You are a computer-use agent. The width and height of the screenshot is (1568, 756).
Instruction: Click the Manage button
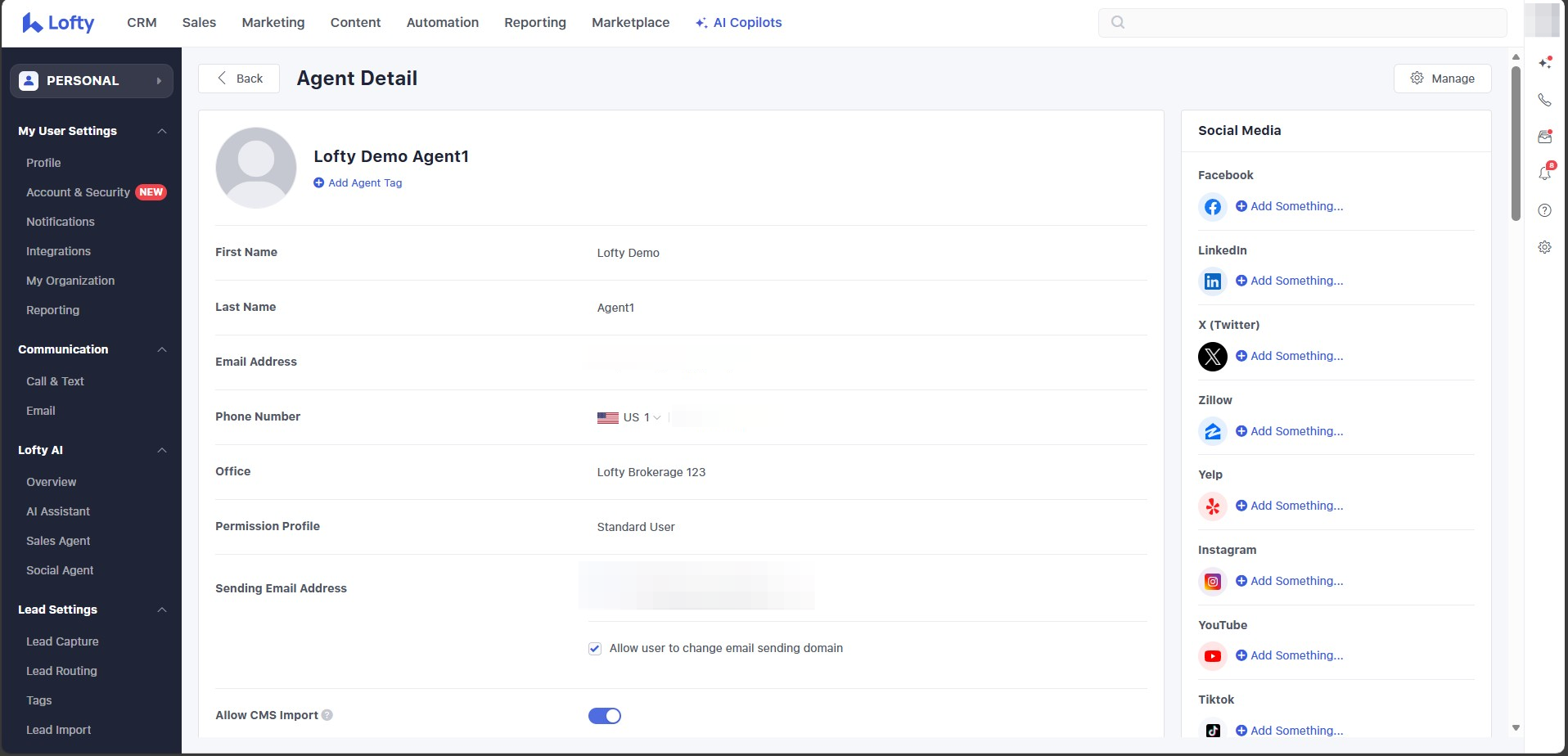[1442, 79]
